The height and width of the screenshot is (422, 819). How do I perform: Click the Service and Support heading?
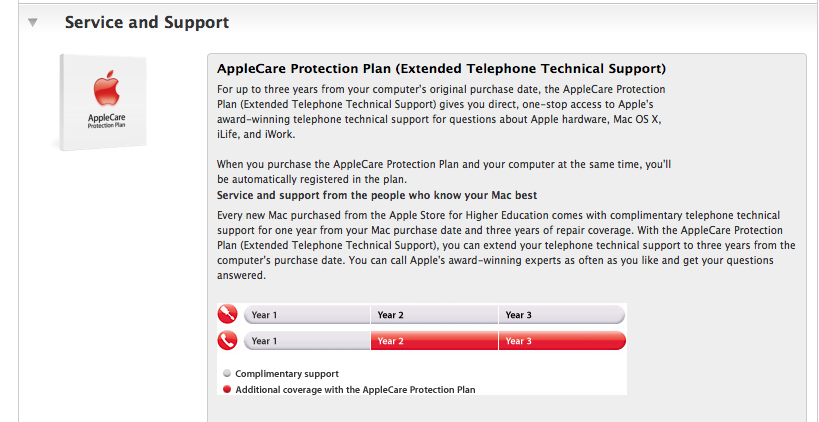(147, 22)
